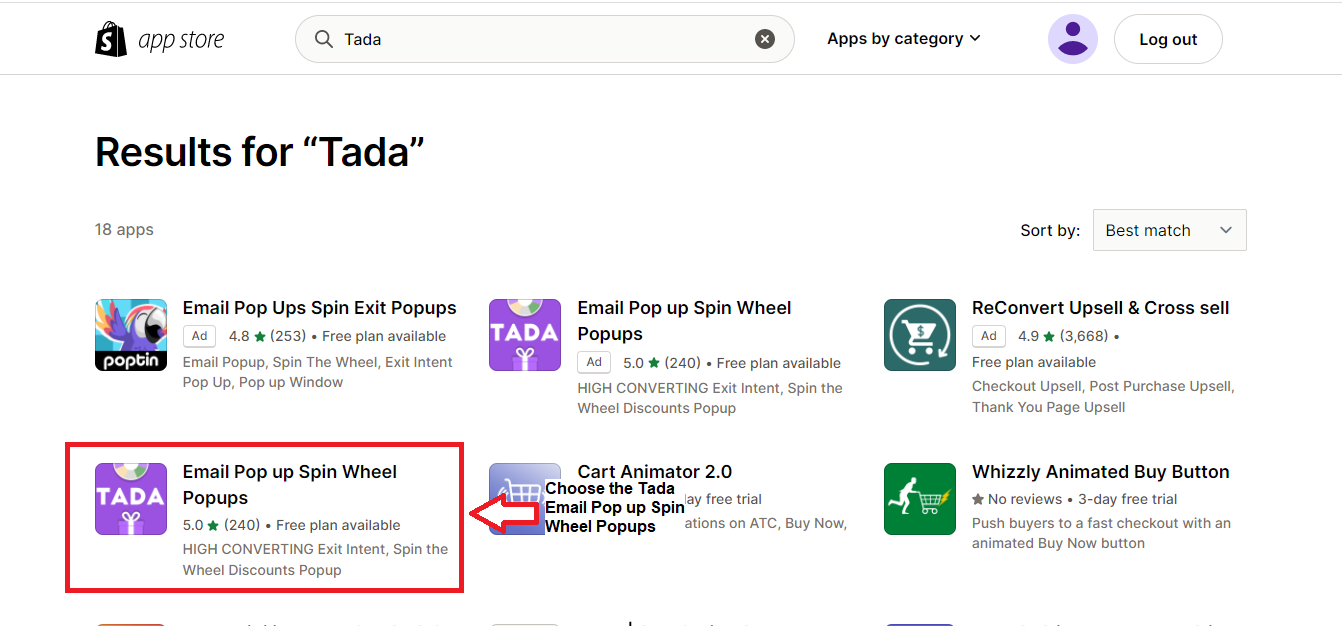Open the Shopify app store logo

pyautogui.click(x=160, y=39)
